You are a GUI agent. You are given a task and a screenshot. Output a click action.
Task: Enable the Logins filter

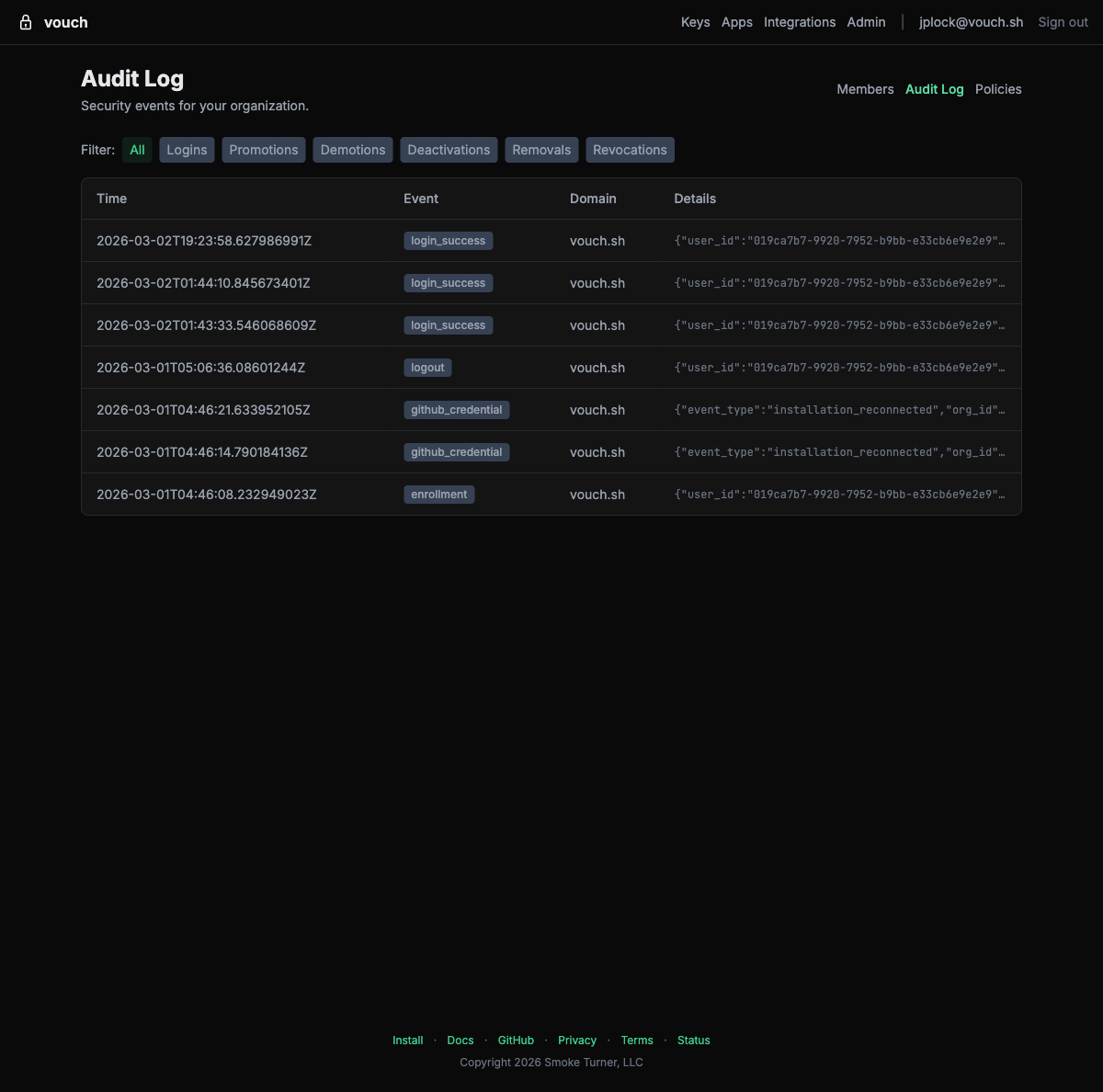pyautogui.click(x=186, y=149)
